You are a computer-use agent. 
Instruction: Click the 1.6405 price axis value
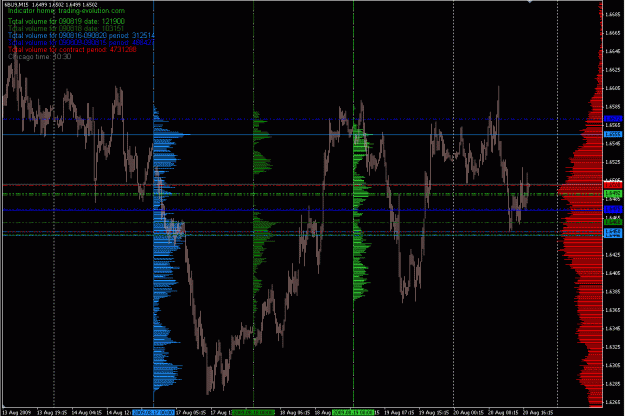tap(613, 273)
